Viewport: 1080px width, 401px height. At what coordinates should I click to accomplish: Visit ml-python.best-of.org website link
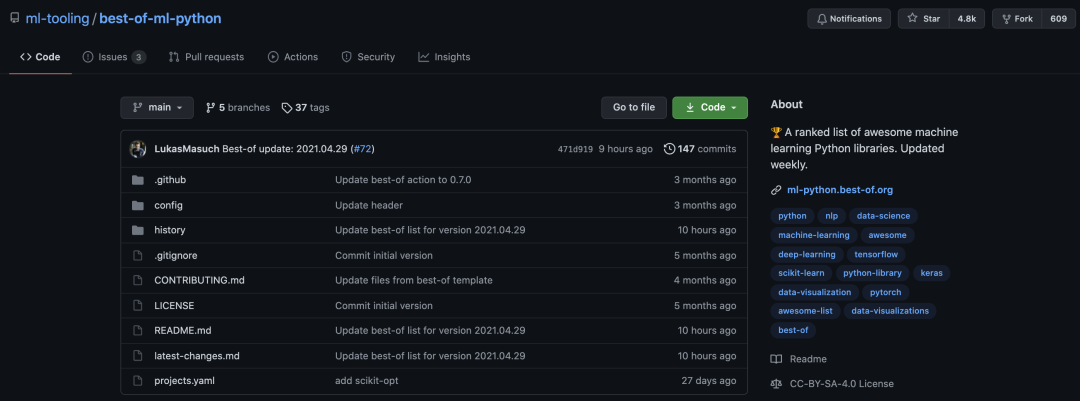click(x=840, y=189)
